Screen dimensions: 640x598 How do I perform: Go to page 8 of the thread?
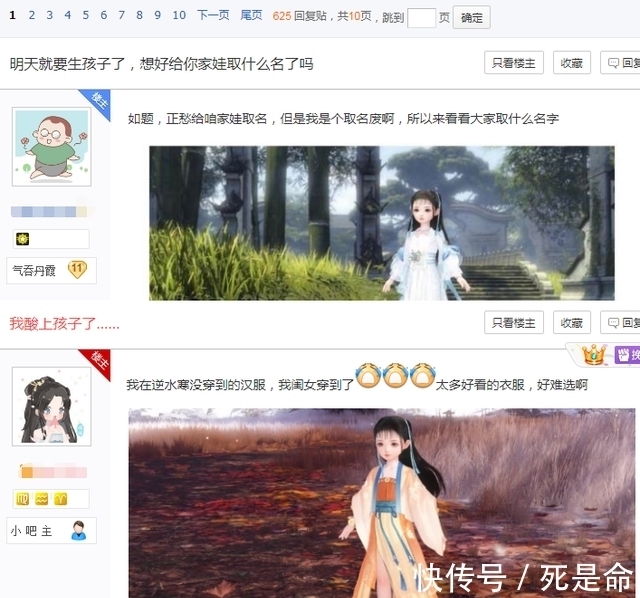[139, 16]
